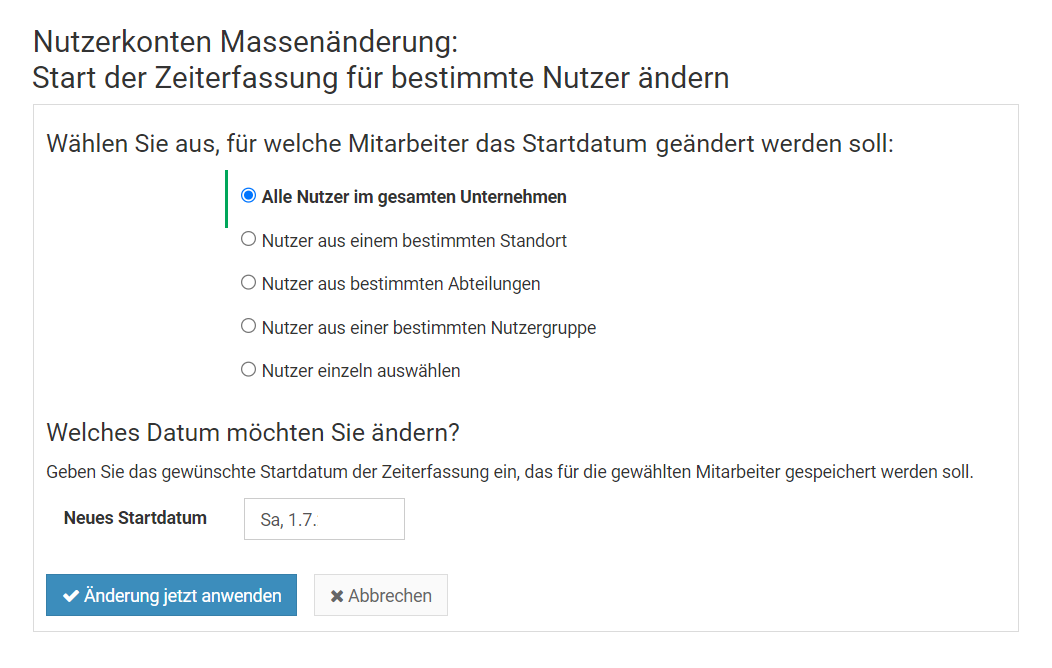Pick the "Nutzer aus einer bestimmten Nutzergruppe" radio button
Image resolution: width=1052 pixels, height=668 pixels.
[249, 326]
